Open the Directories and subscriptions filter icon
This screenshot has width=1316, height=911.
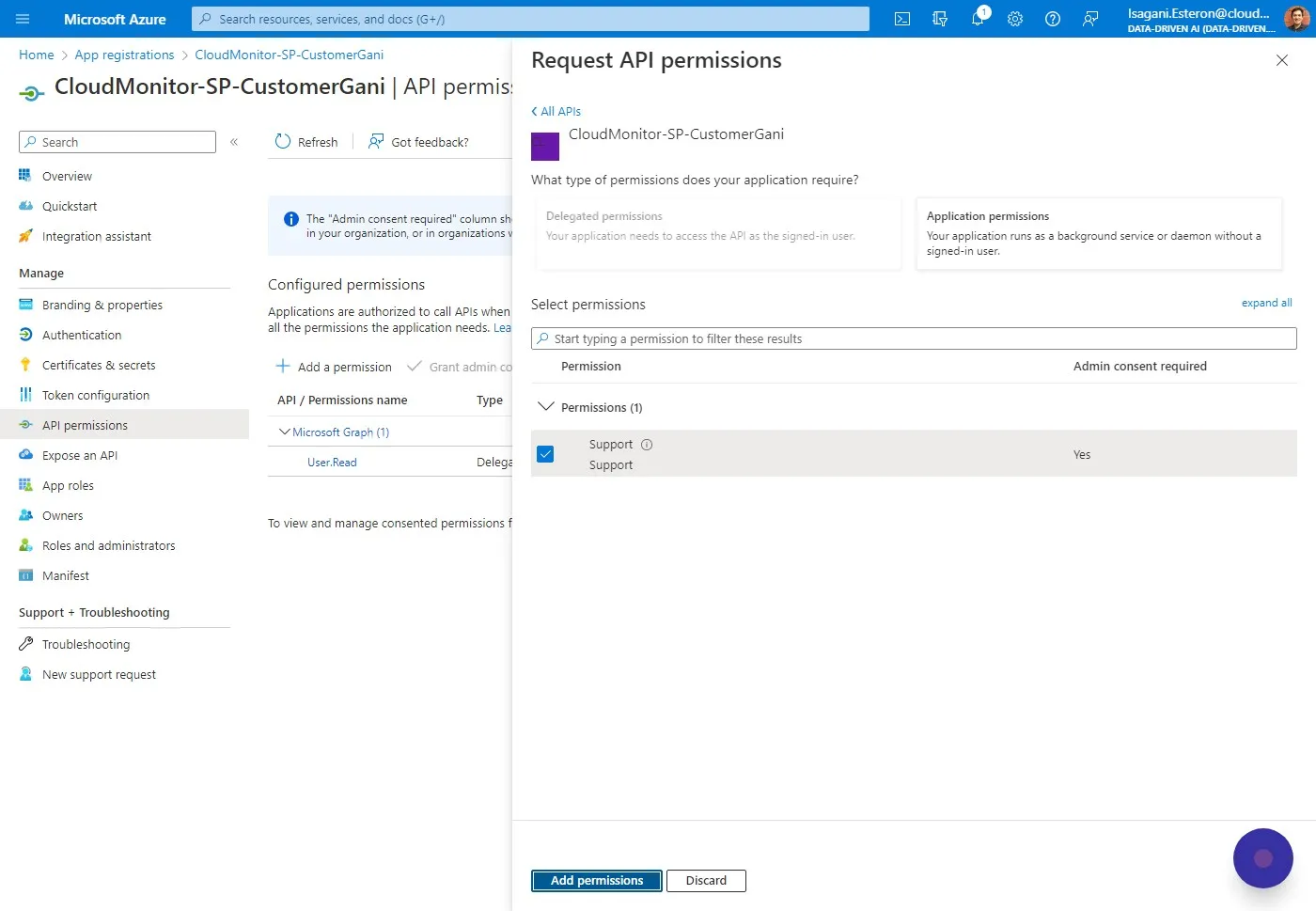coord(940,19)
